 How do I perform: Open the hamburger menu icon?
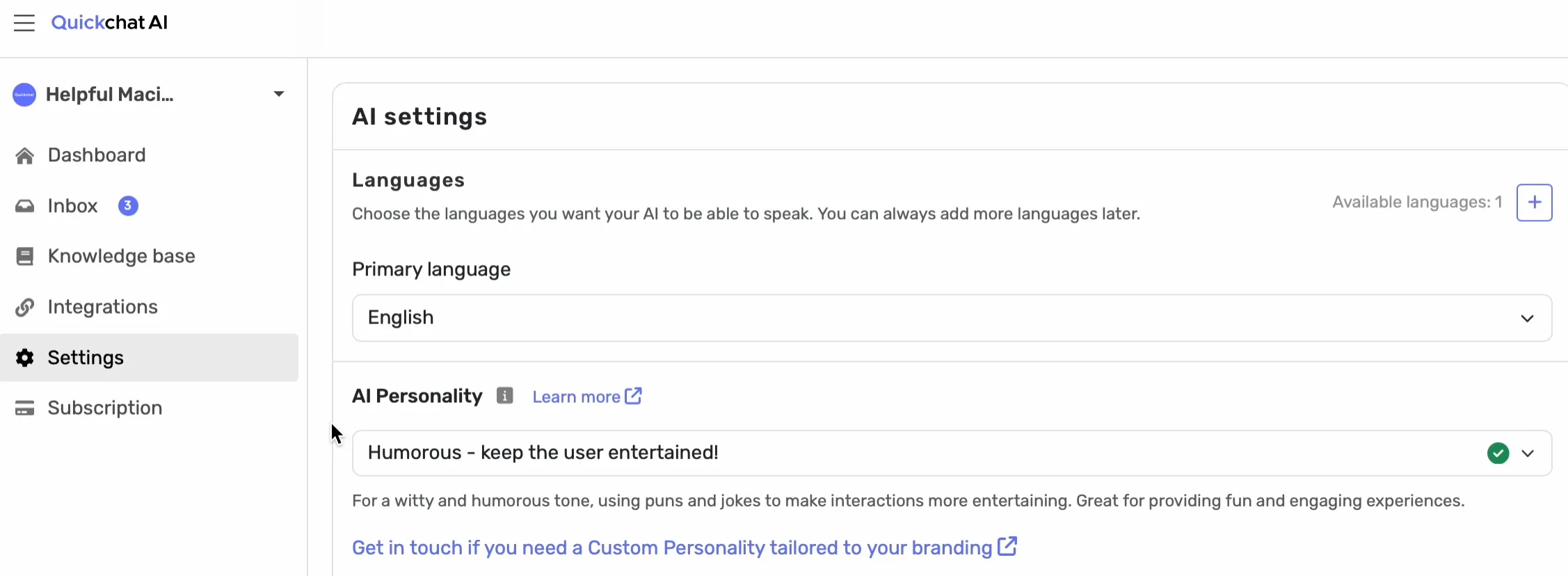click(24, 23)
